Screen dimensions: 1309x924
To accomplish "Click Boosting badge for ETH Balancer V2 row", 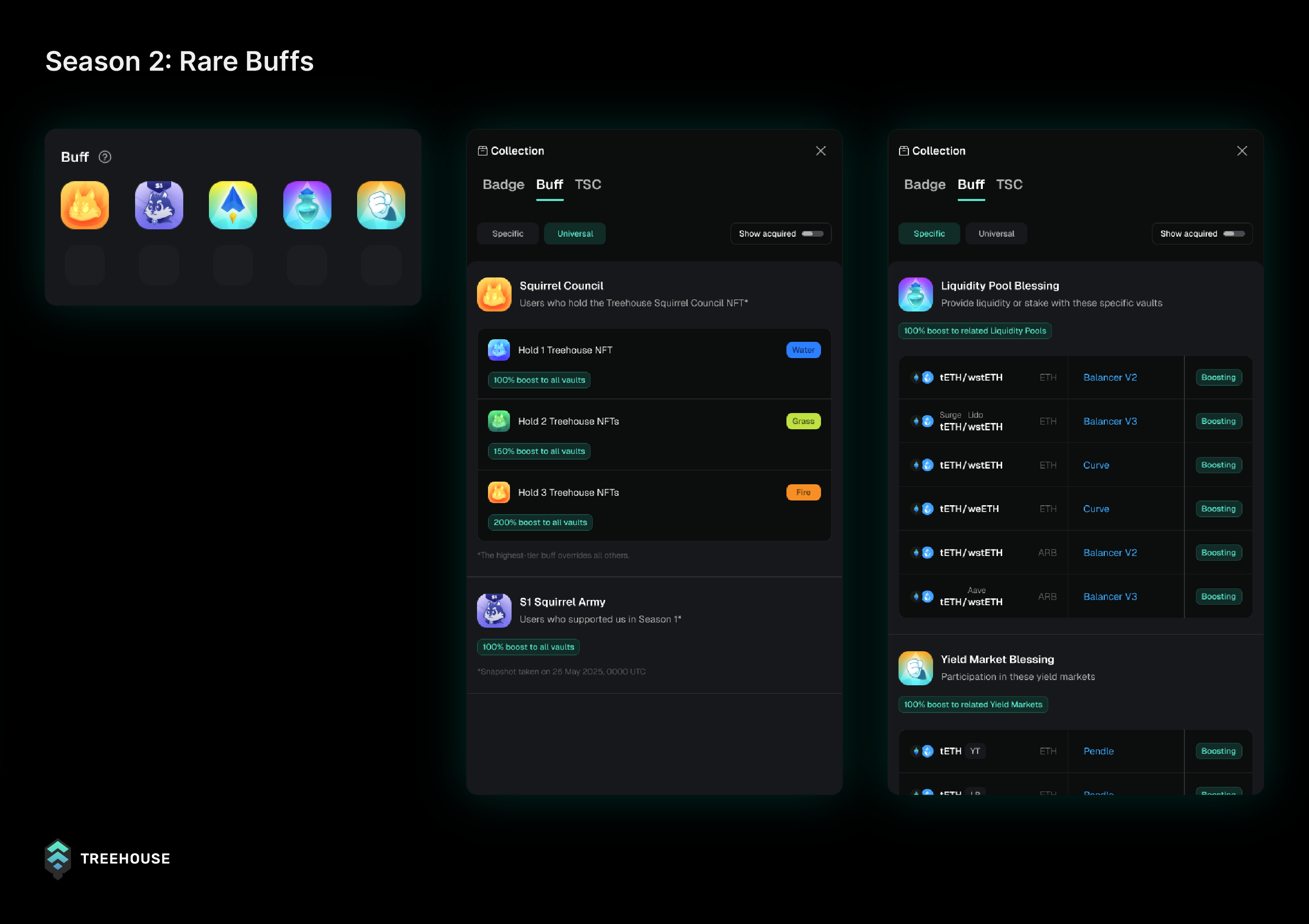I will [1218, 377].
